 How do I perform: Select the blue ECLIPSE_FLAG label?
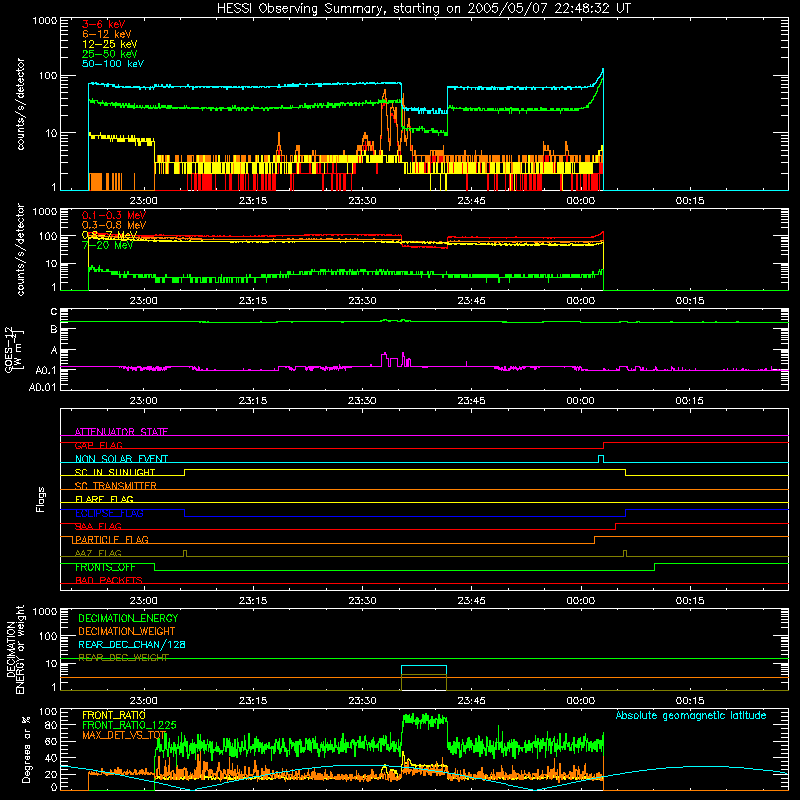109,513
